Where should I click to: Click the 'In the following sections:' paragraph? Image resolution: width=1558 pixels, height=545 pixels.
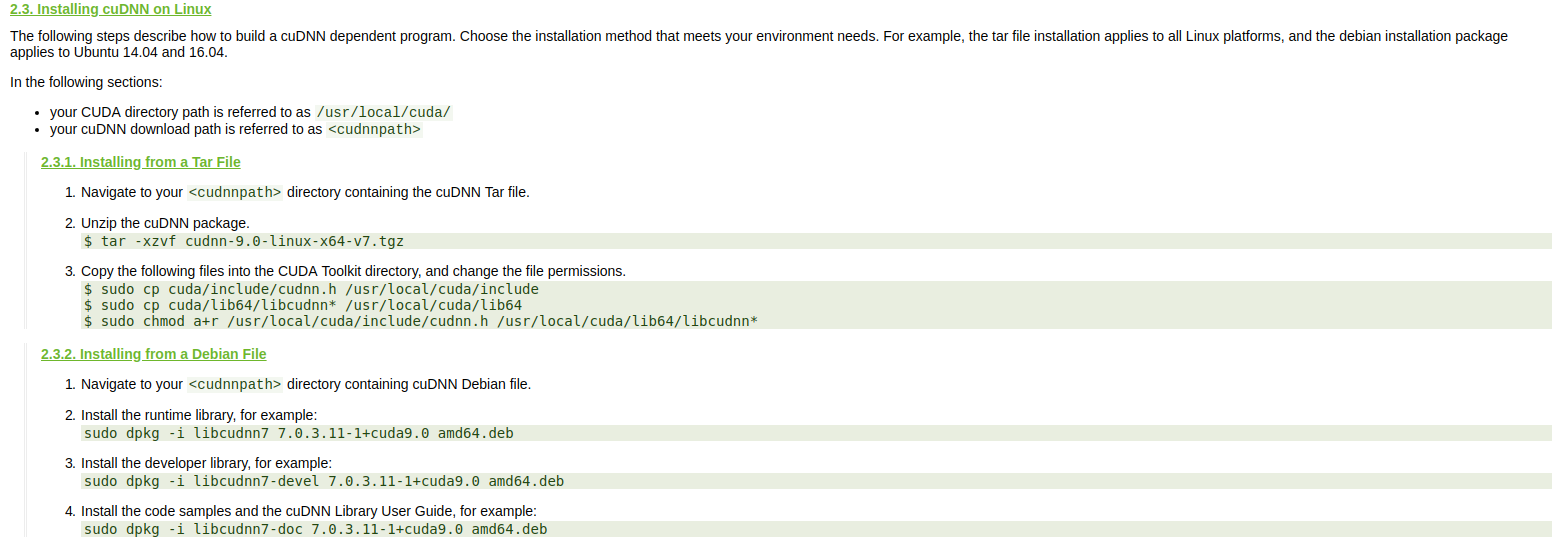[x=86, y=82]
